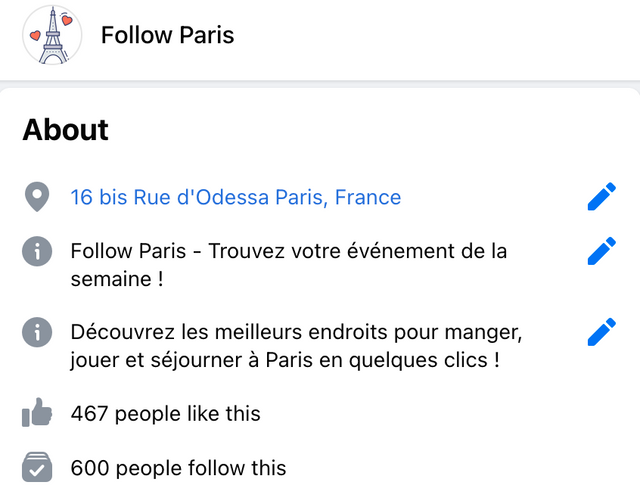Click the thumbs-up likes icon
The image size is (640, 495).
37,413
